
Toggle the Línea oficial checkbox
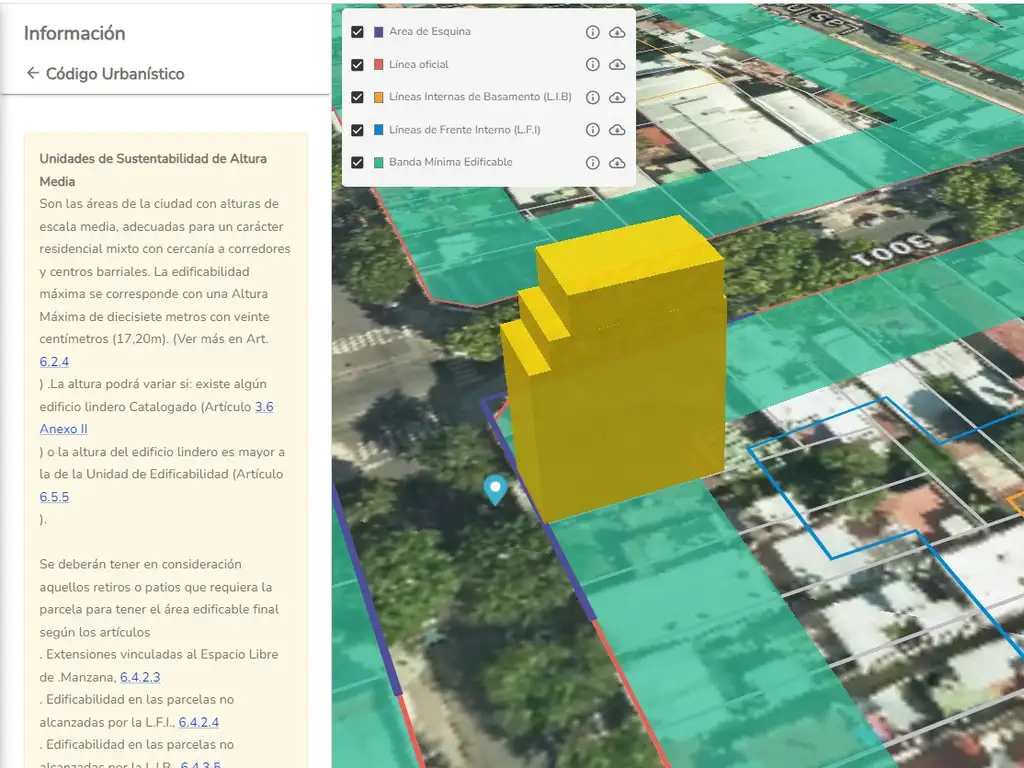[357, 65]
